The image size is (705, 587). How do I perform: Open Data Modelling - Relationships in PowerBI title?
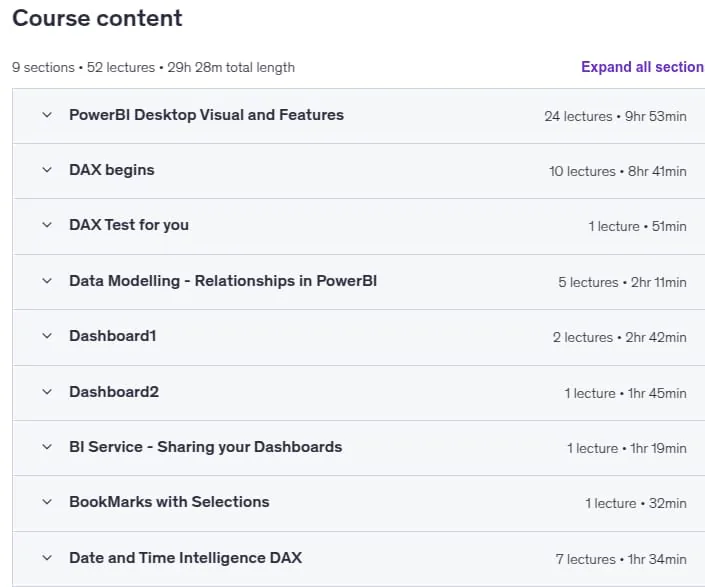click(223, 281)
